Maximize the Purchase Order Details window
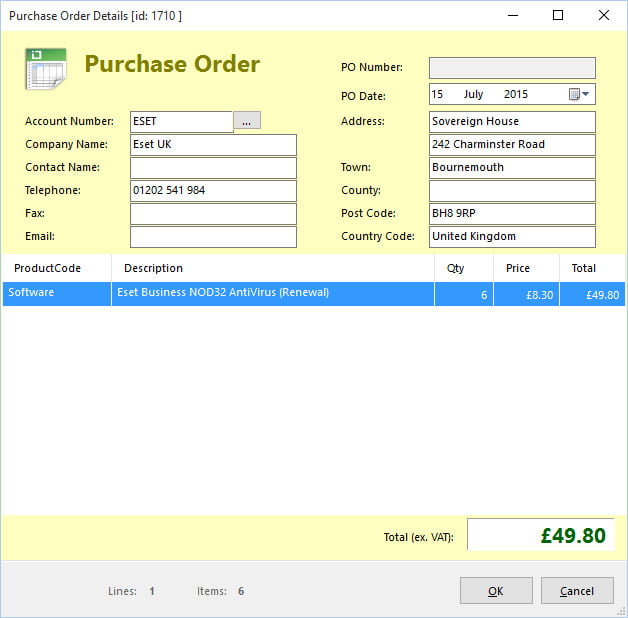 coord(558,15)
